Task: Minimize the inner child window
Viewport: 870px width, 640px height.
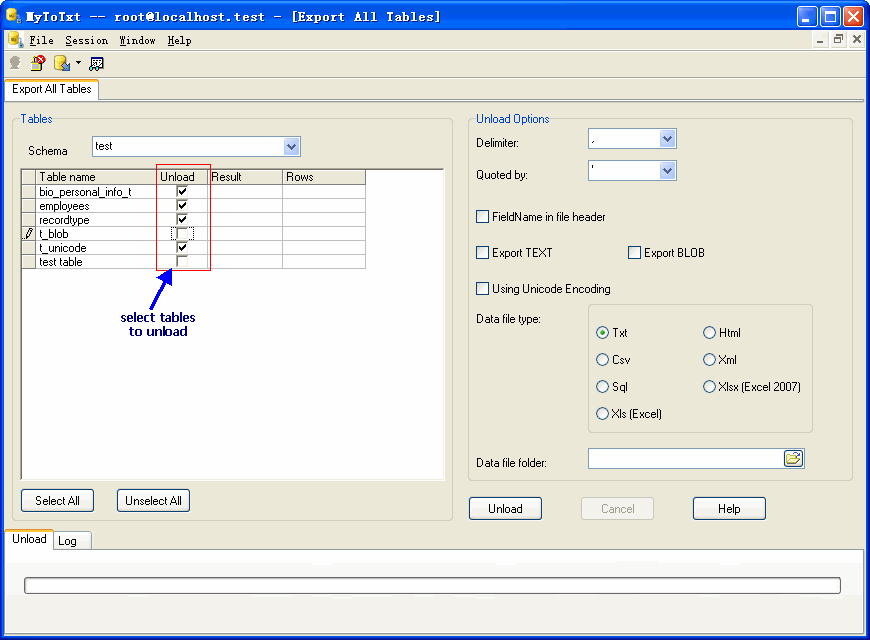Action: tap(820, 39)
